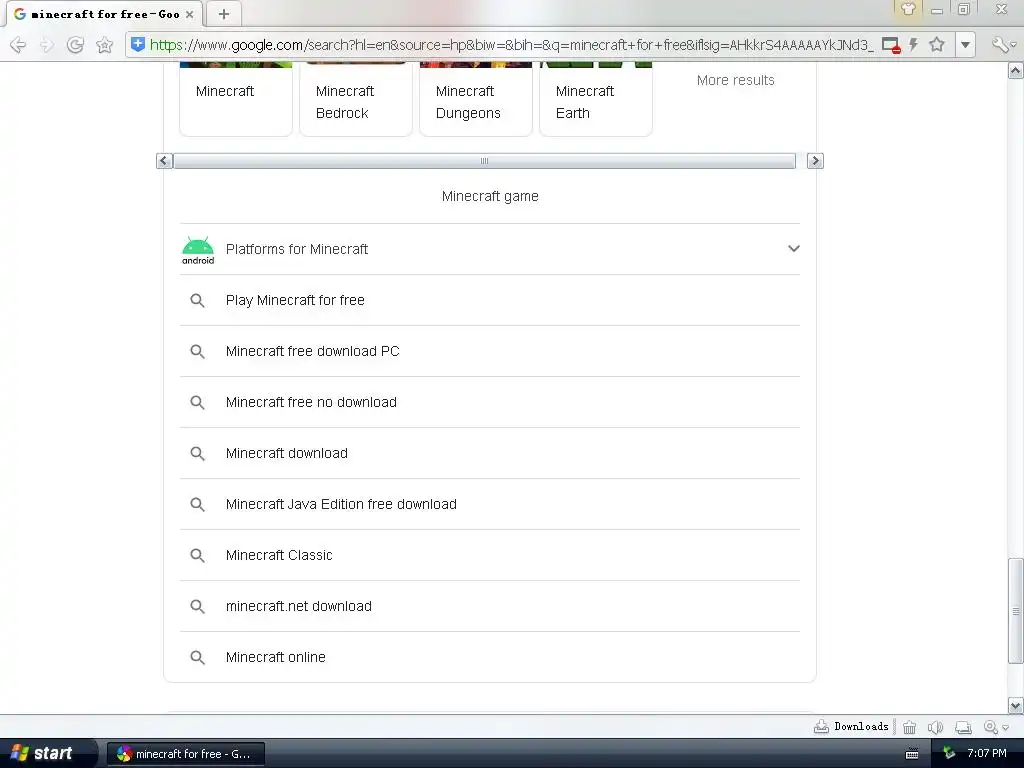Open a new tab with the plus button

point(224,14)
